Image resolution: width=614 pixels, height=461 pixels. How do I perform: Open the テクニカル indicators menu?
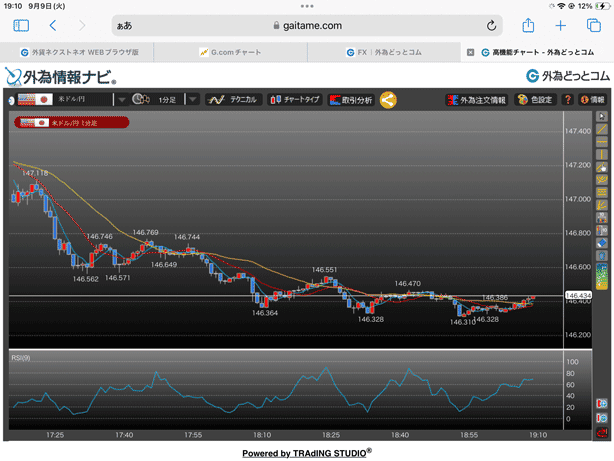click(232, 100)
